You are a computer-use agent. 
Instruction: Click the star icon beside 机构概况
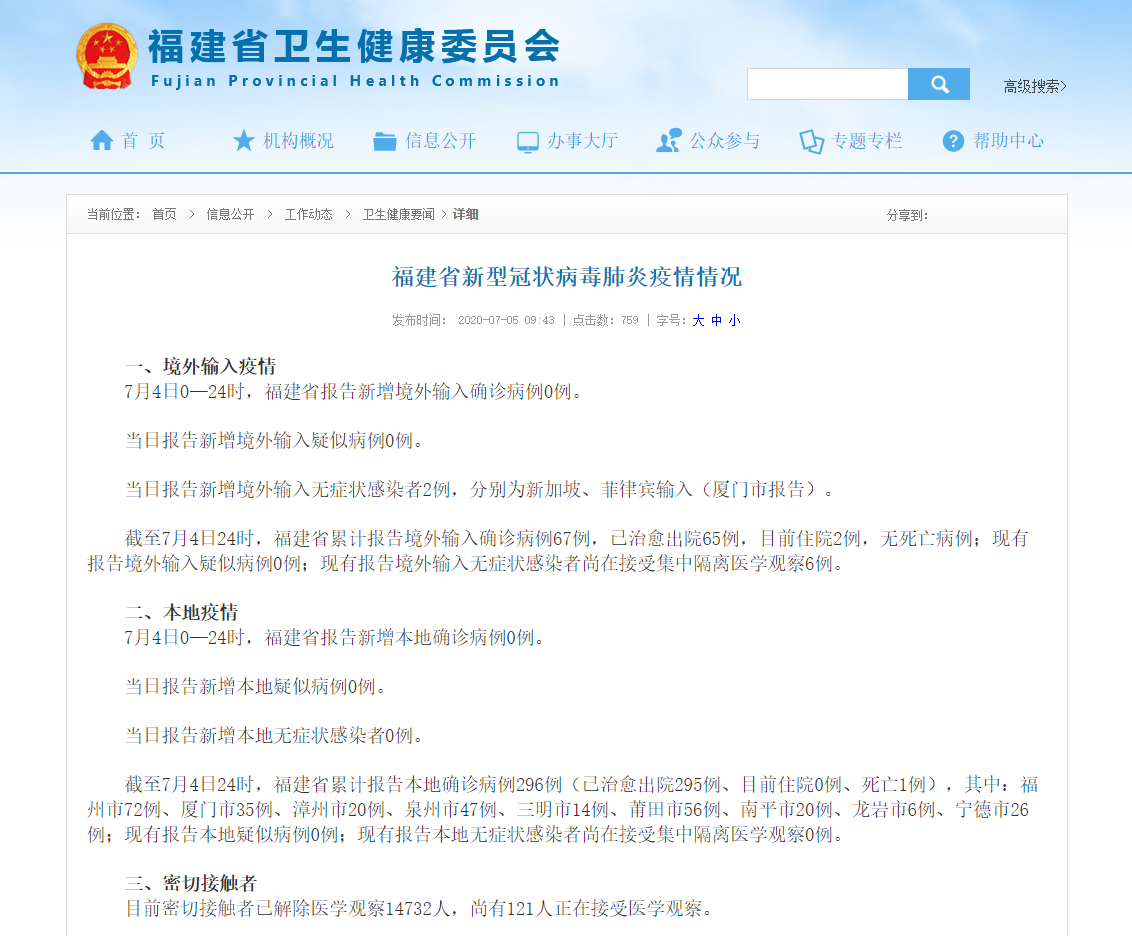(244, 141)
